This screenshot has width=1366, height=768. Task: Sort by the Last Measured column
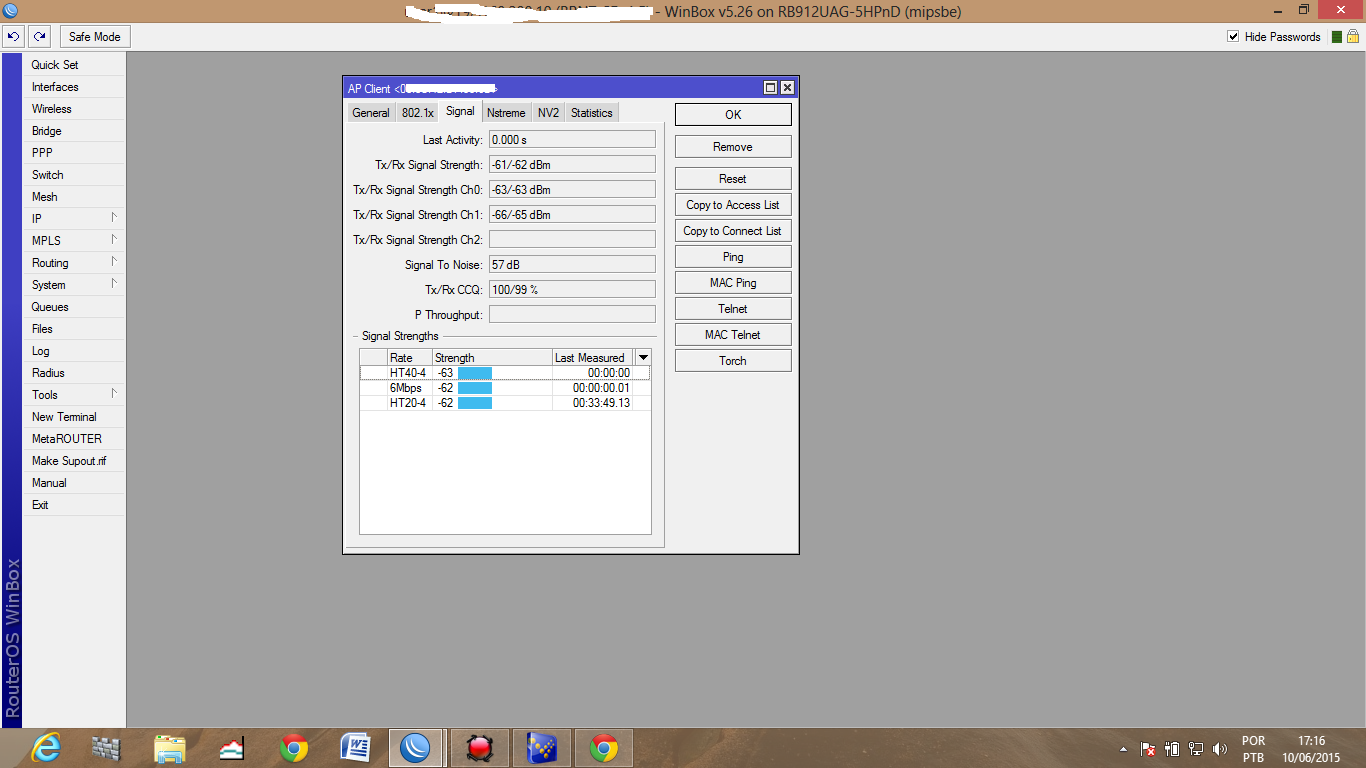tap(594, 357)
